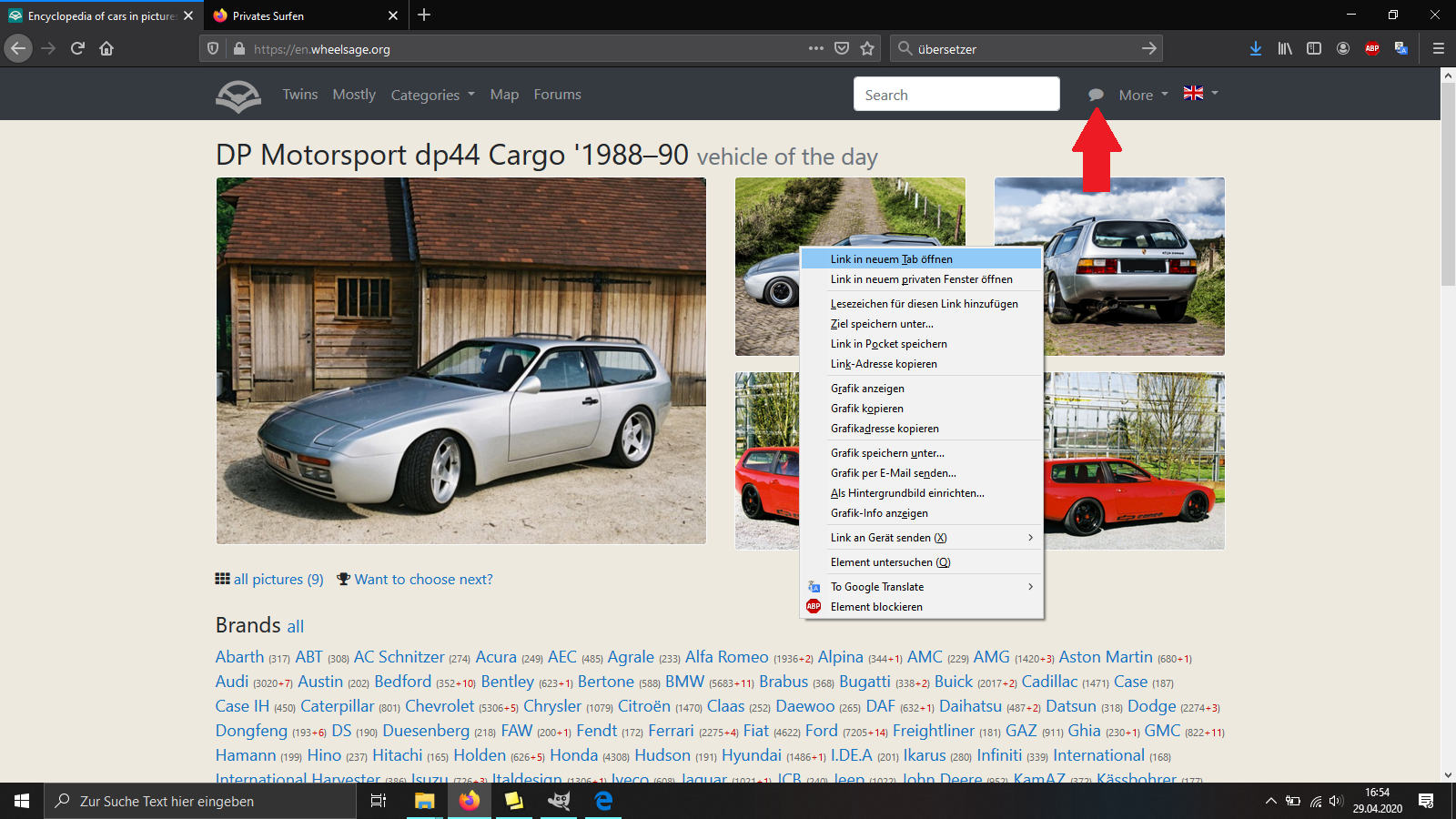Viewport: 1456px width, 819px height.
Task: Focus the Windows taskbar search box
Action: (x=200, y=801)
